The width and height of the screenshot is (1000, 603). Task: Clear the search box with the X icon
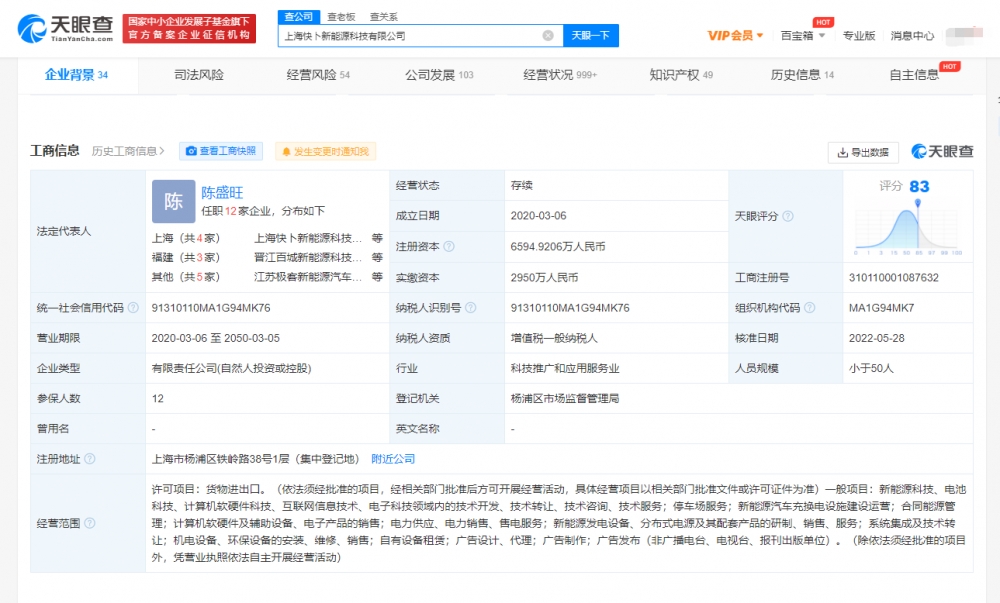[548, 36]
